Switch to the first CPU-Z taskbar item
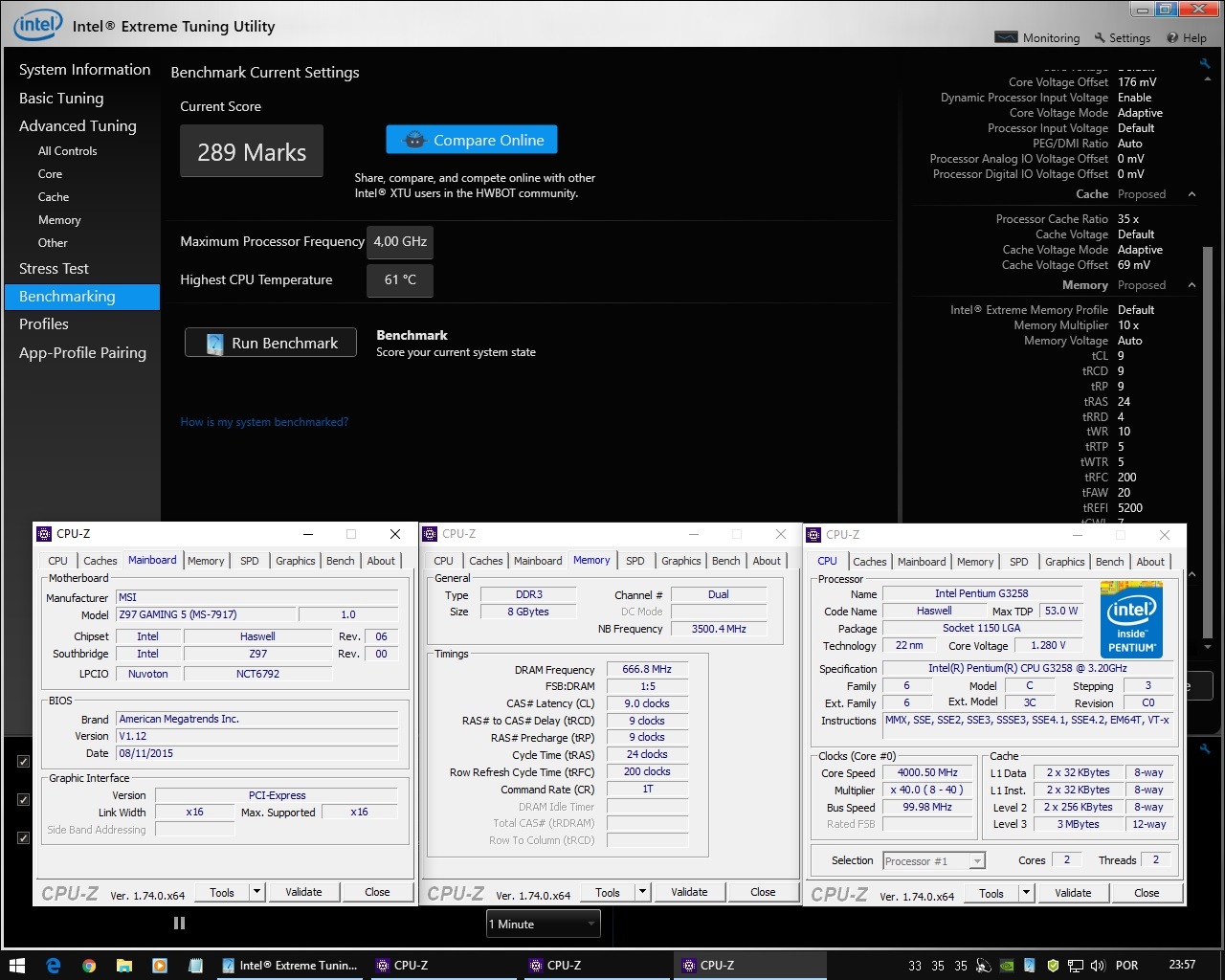1225x980 pixels. point(443,966)
